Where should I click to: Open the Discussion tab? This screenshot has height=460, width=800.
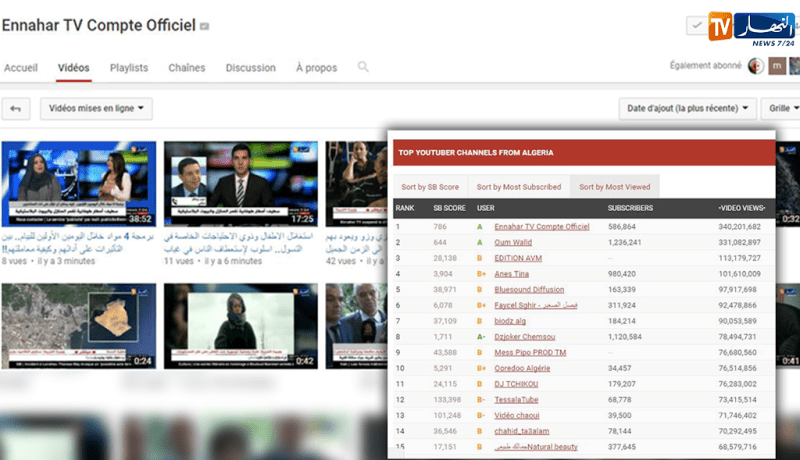point(251,68)
